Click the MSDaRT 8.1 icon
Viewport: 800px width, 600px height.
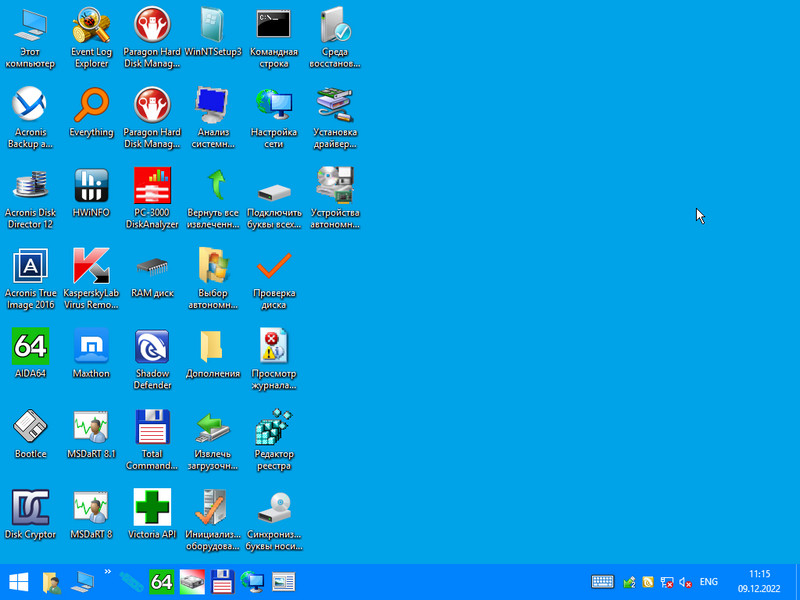(x=91, y=434)
